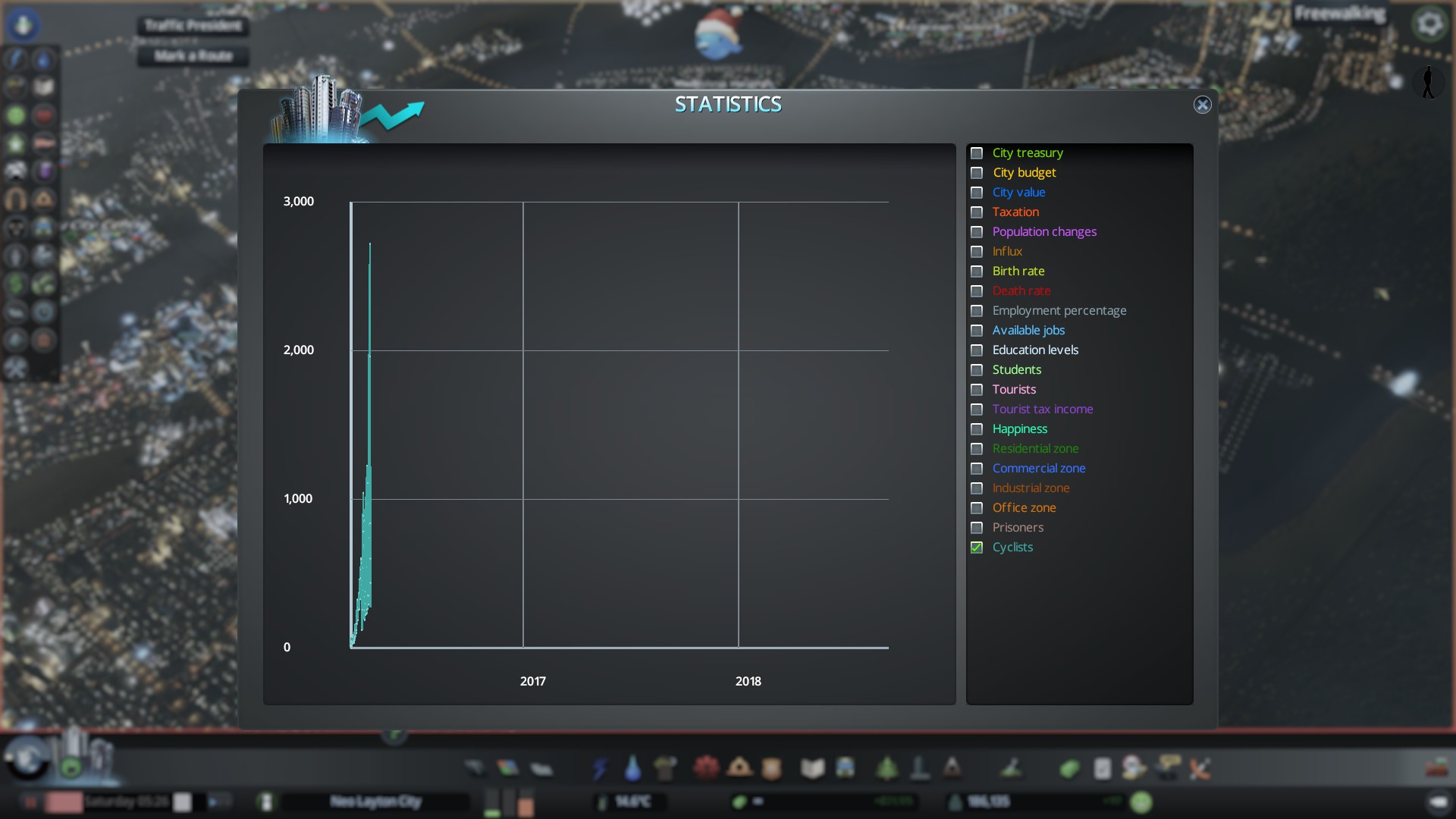Open the Electricity build menu
Image resolution: width=1456 pixels, height=819 pixels.
pos(600,768)
